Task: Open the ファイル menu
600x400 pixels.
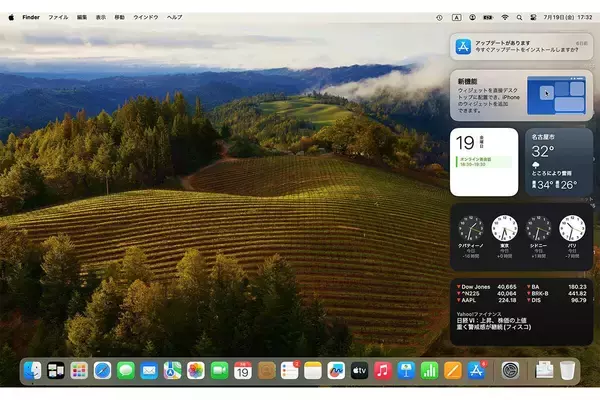Action: 59,17
